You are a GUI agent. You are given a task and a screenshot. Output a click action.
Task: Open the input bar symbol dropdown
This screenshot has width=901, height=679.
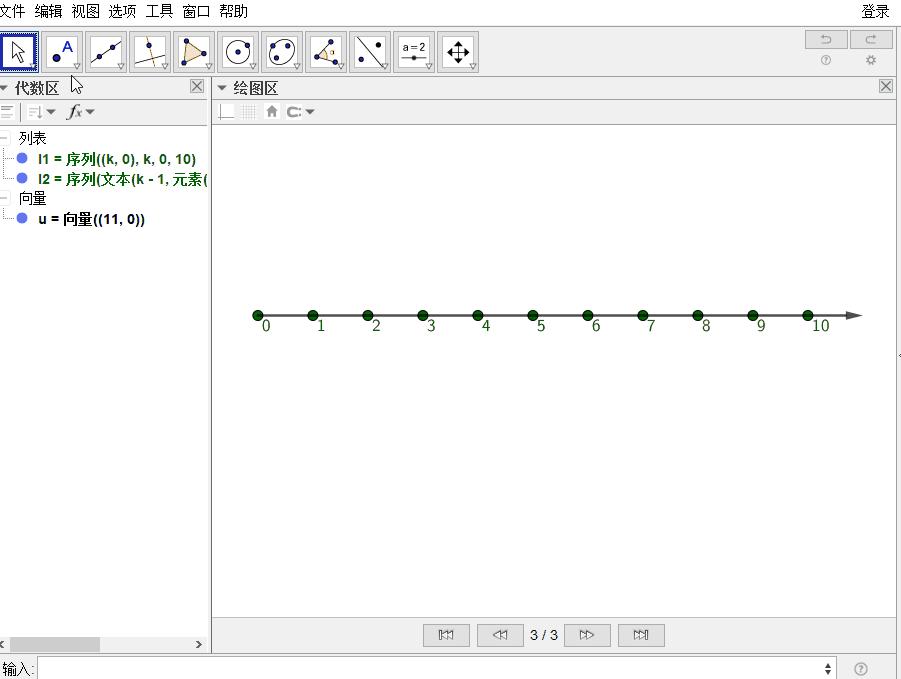coord(828,669)
